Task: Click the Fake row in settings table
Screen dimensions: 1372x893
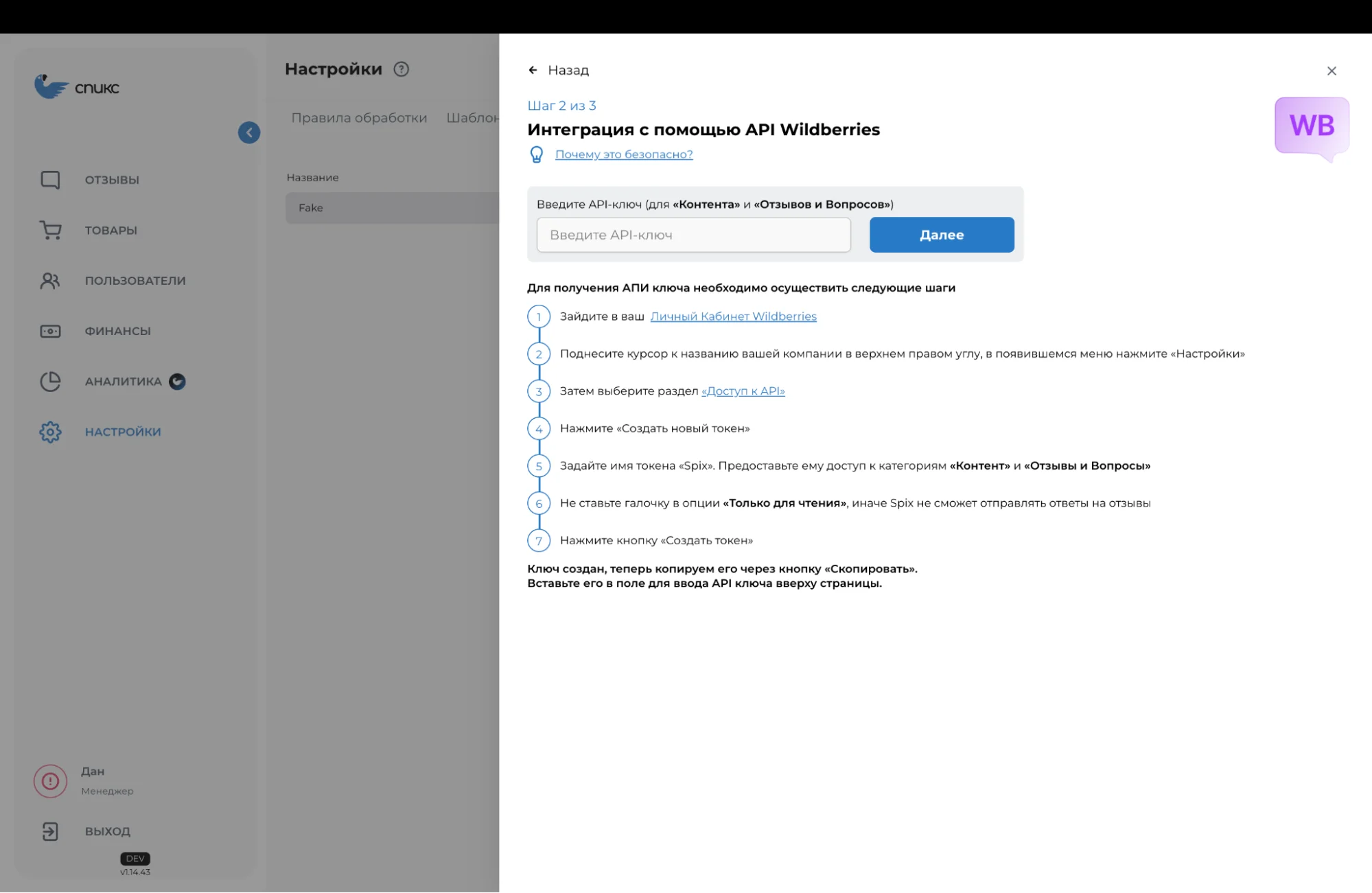Action: click(x=392, y=208)
